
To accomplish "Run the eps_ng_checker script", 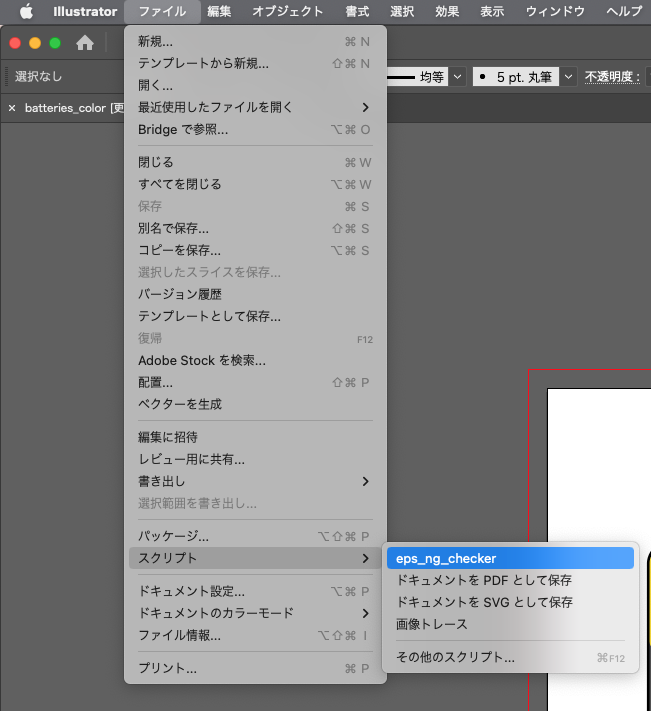I will click(x=510, y=558).
